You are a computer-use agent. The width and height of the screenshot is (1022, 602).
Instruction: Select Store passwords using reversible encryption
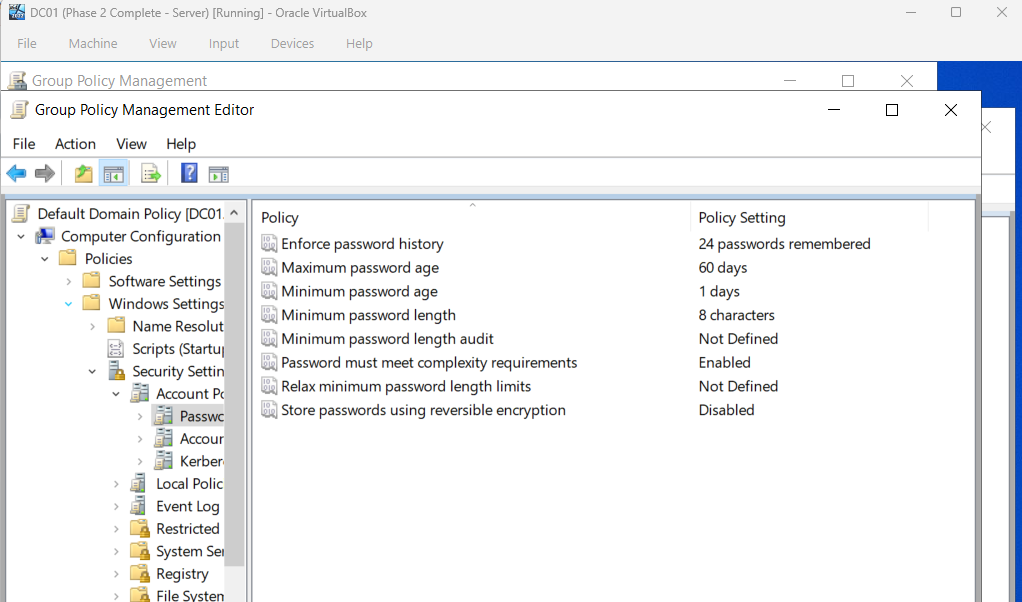tap(423, 410)
